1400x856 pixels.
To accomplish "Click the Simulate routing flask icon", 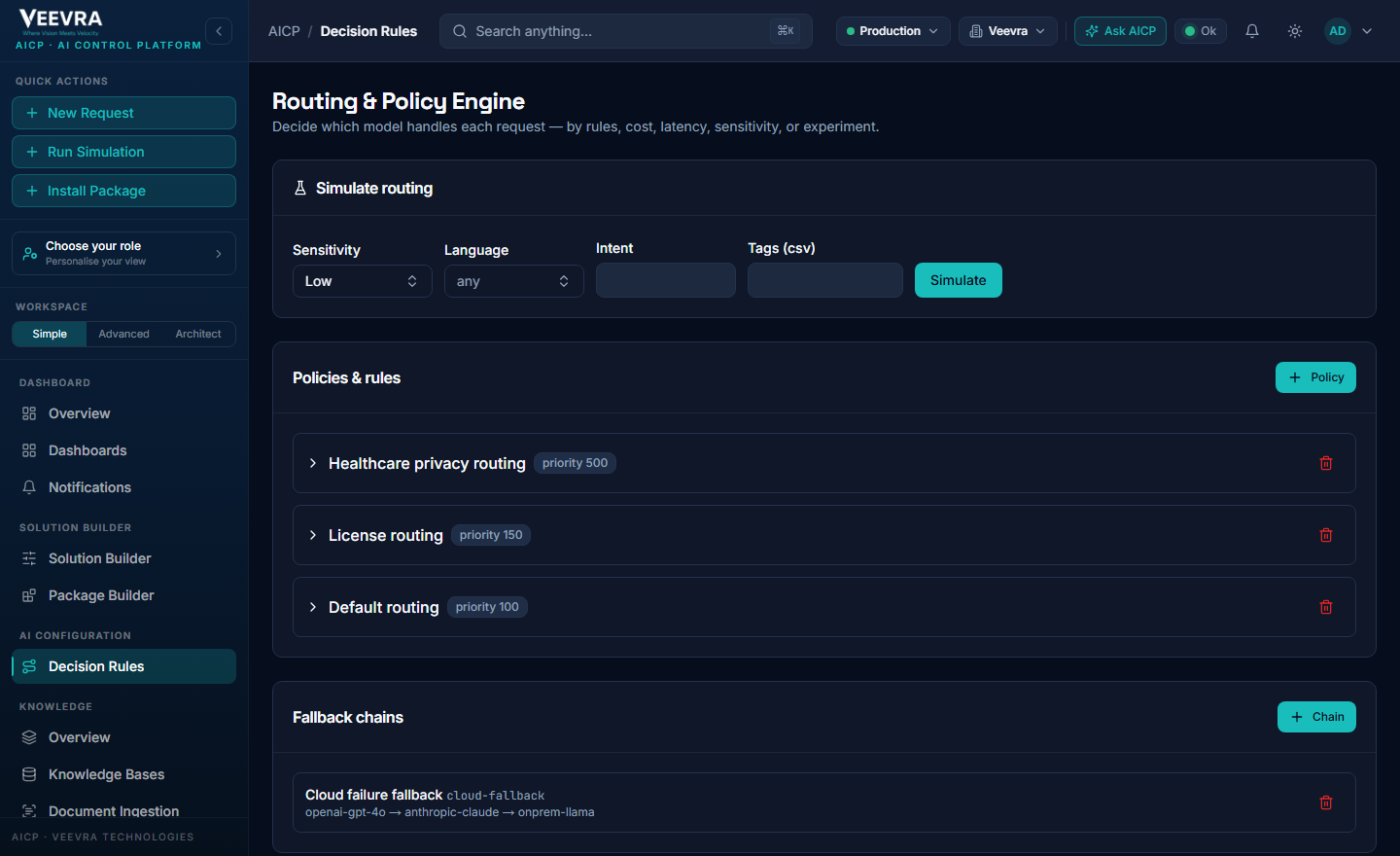I will point(300,188).
